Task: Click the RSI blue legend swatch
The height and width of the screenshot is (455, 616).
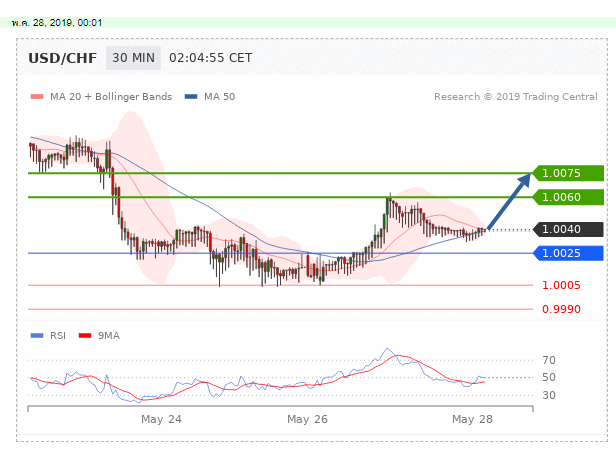Action: (x=37, y=336)
